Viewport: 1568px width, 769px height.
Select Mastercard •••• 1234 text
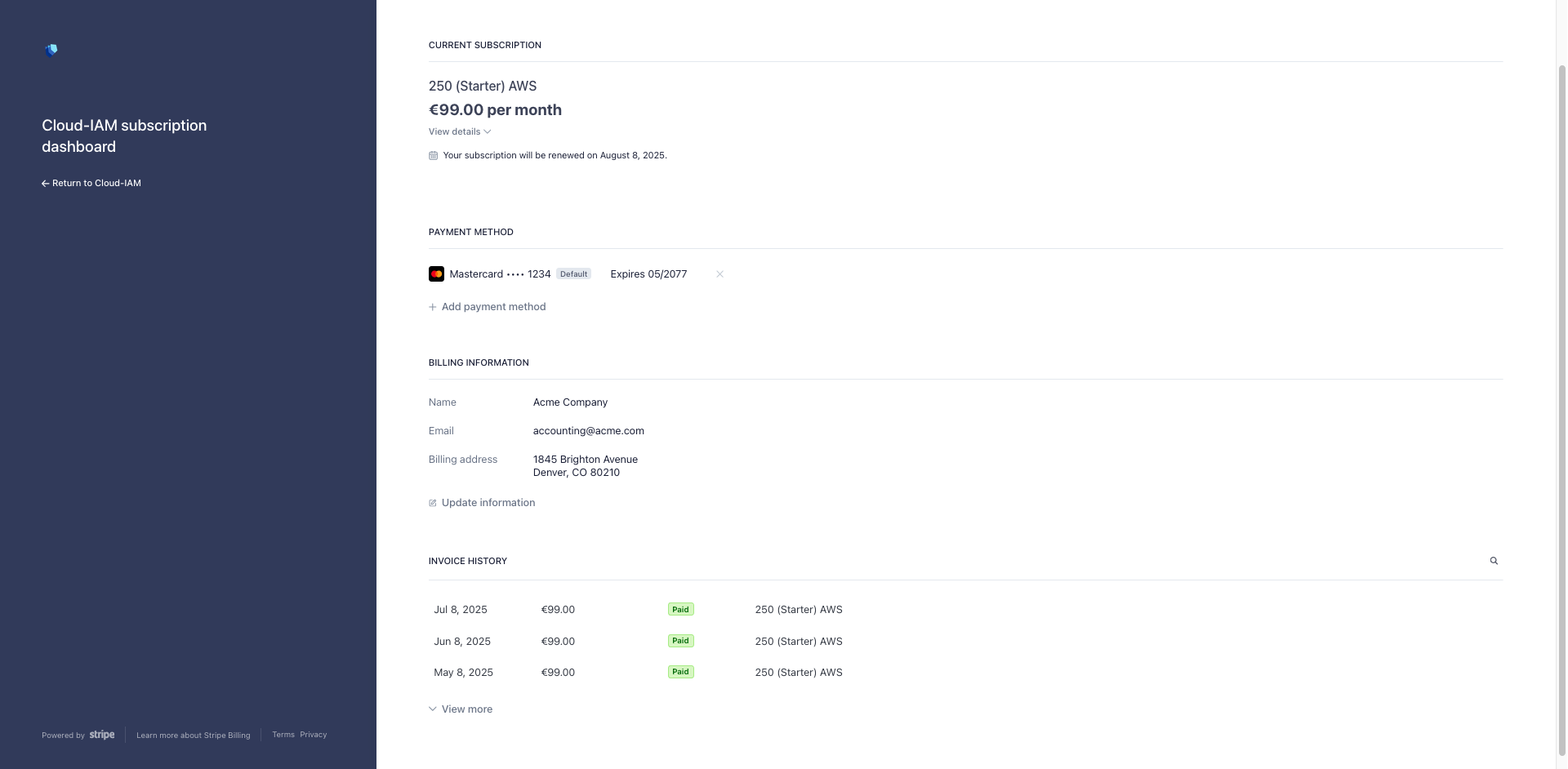pos(500,274)
